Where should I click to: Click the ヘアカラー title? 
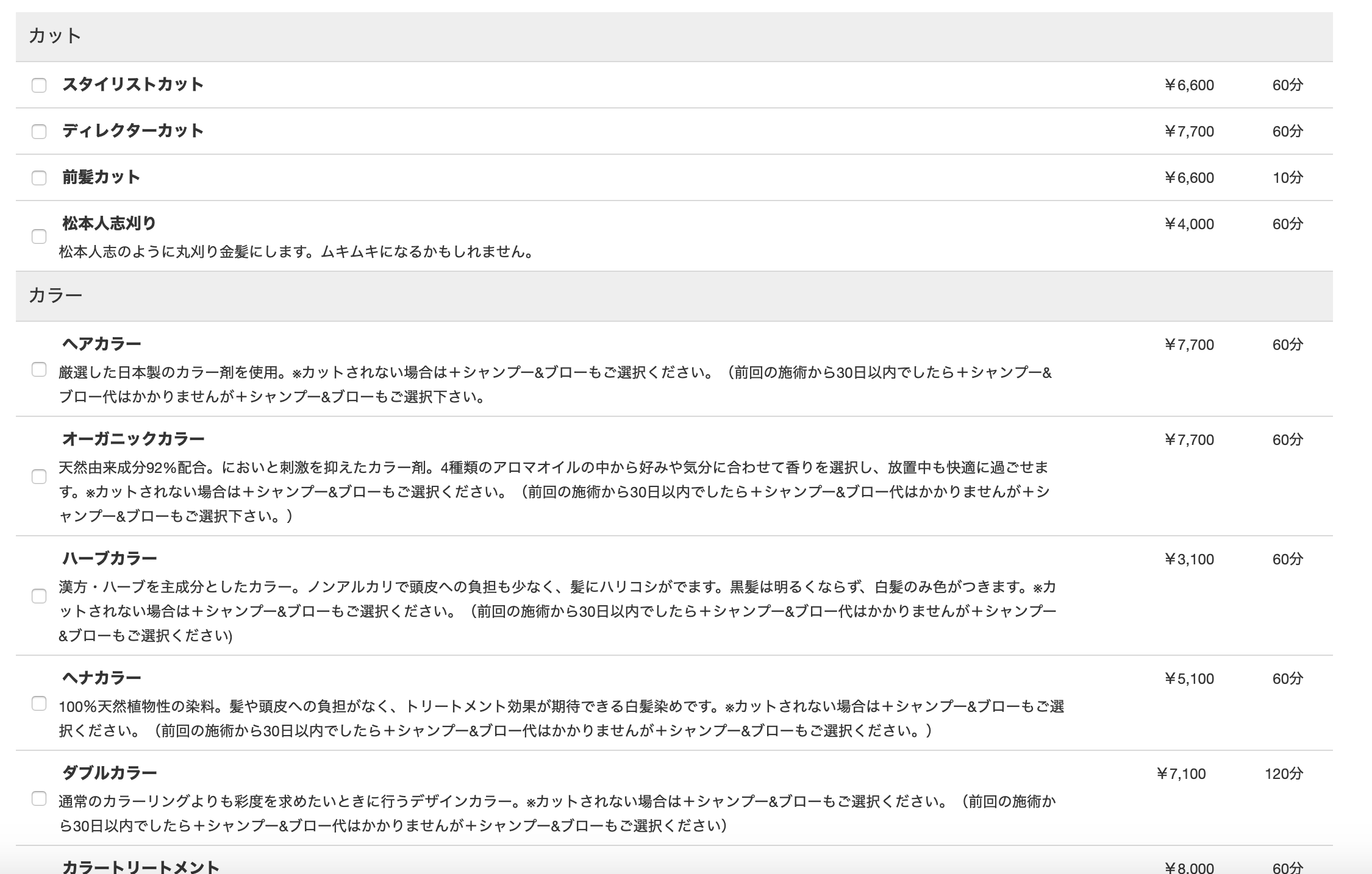coord(102,344)
